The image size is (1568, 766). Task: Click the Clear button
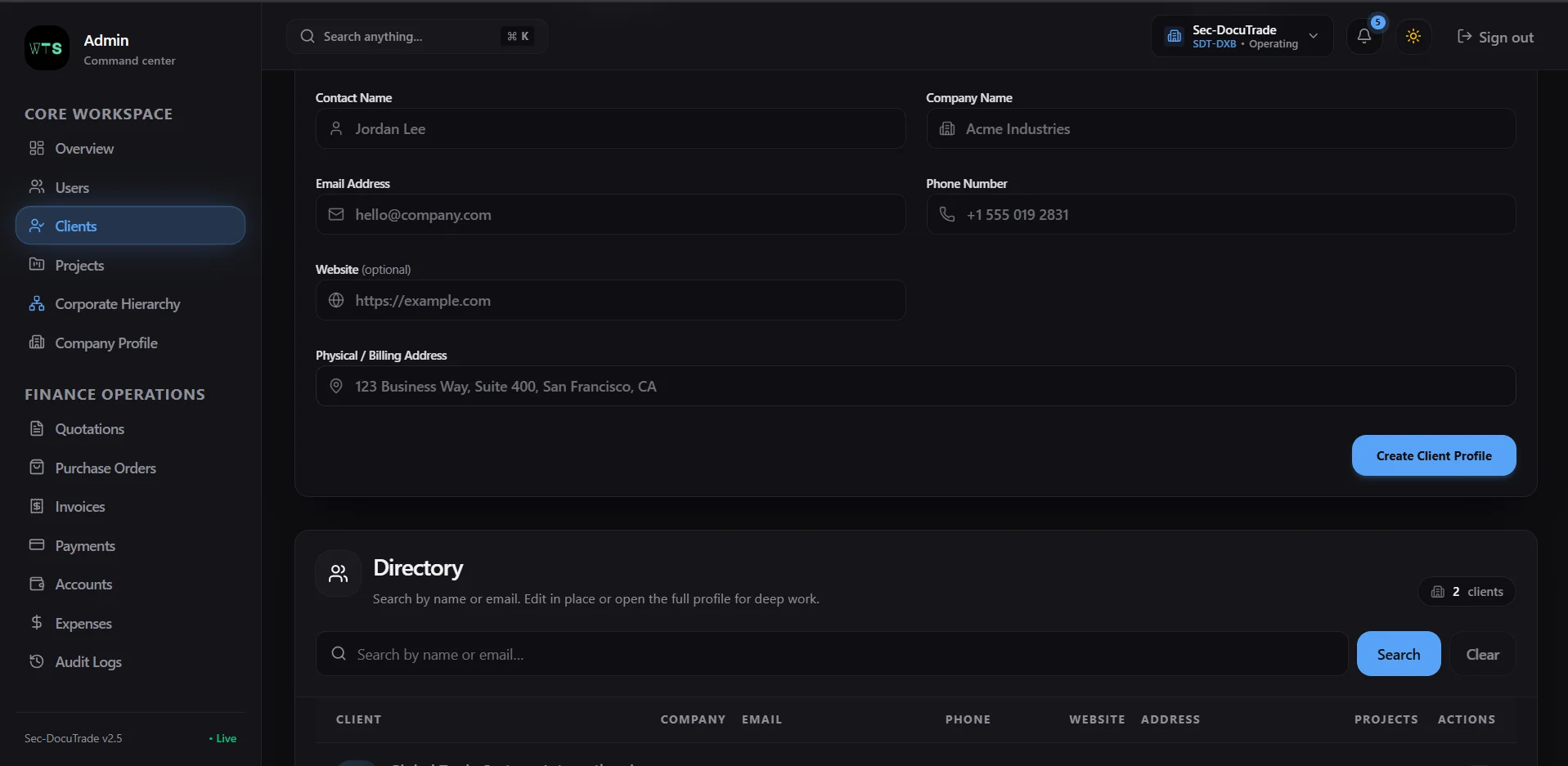pos(1482,654)
